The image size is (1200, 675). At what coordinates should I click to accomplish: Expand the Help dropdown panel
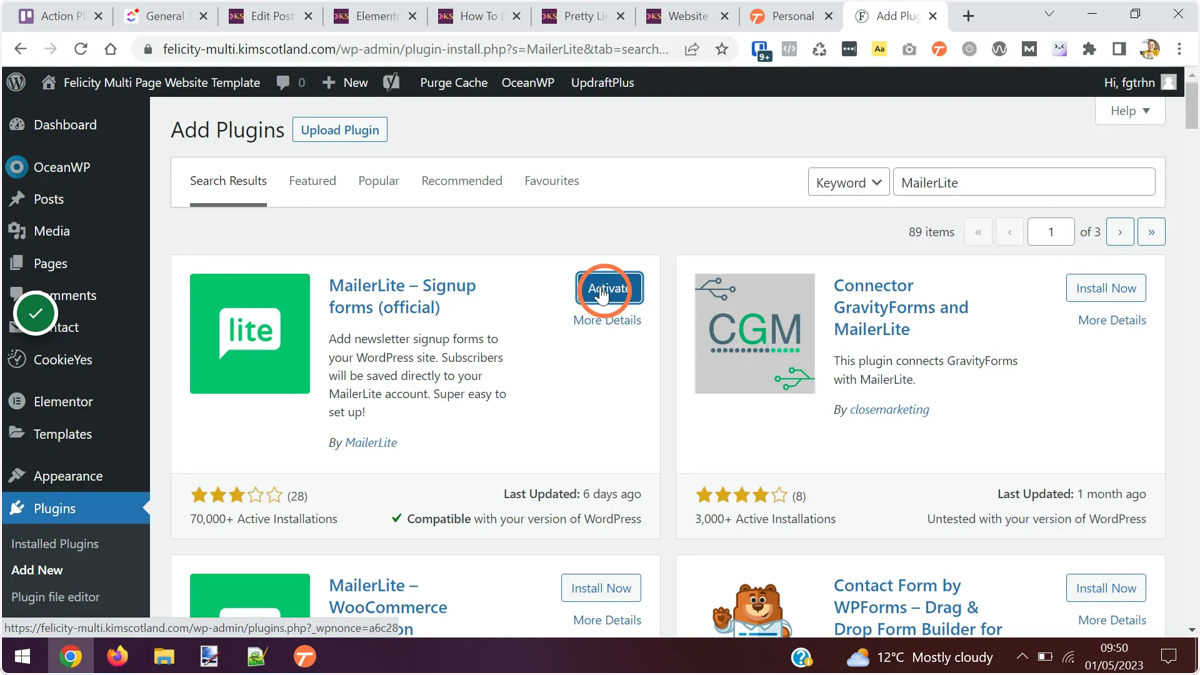pos(1130,111)
